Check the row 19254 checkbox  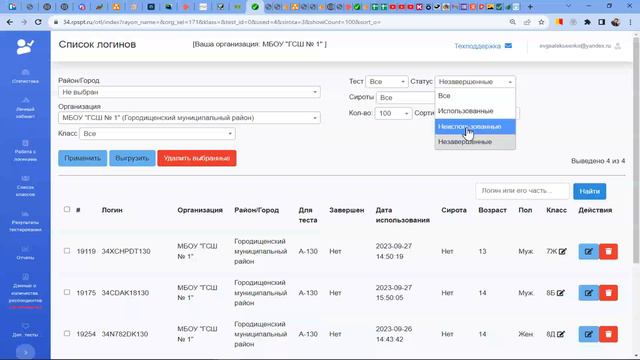click(67, 333)
